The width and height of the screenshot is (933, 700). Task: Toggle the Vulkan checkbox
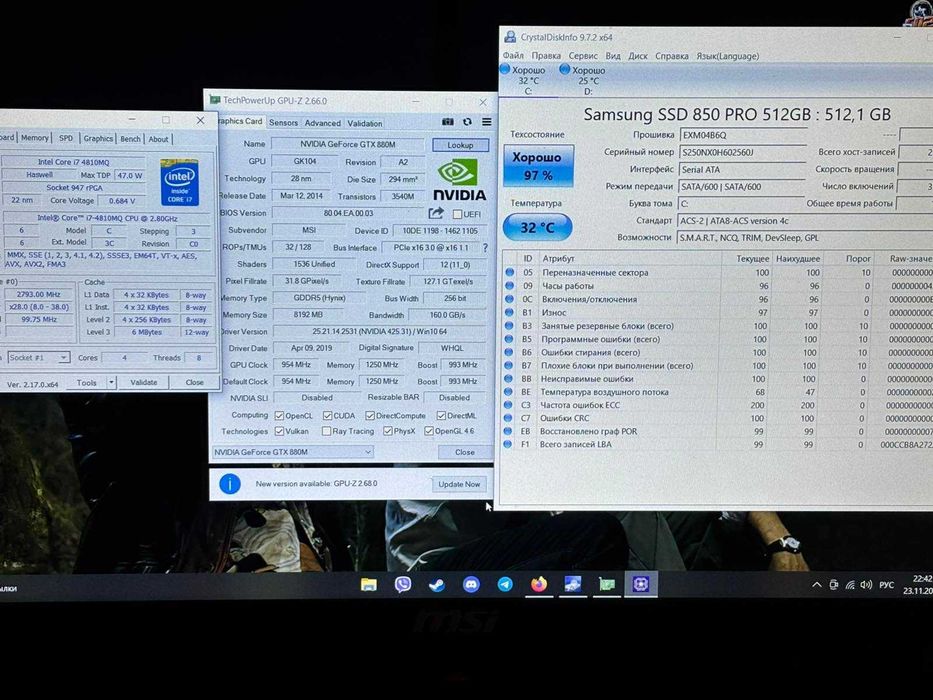tap(279, 431)
